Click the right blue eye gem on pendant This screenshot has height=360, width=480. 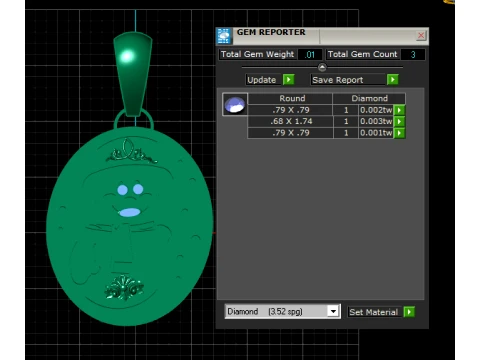click(138, 189)
